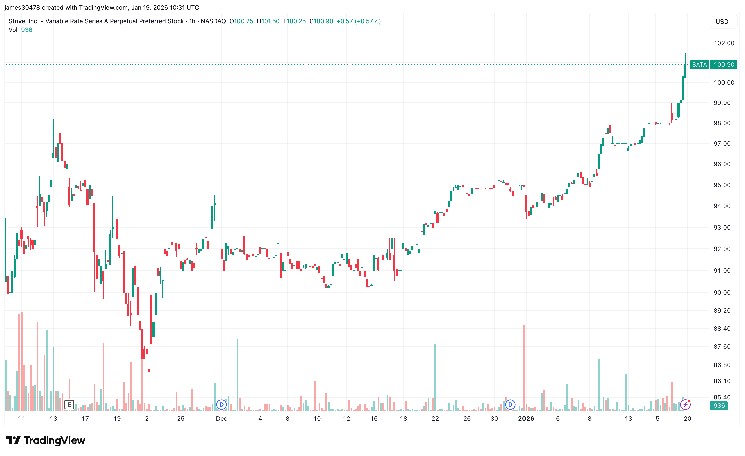Open the USD currency selector
This screenshot has width=745, height=456.
pyautogui.click(x=718, y=22)
